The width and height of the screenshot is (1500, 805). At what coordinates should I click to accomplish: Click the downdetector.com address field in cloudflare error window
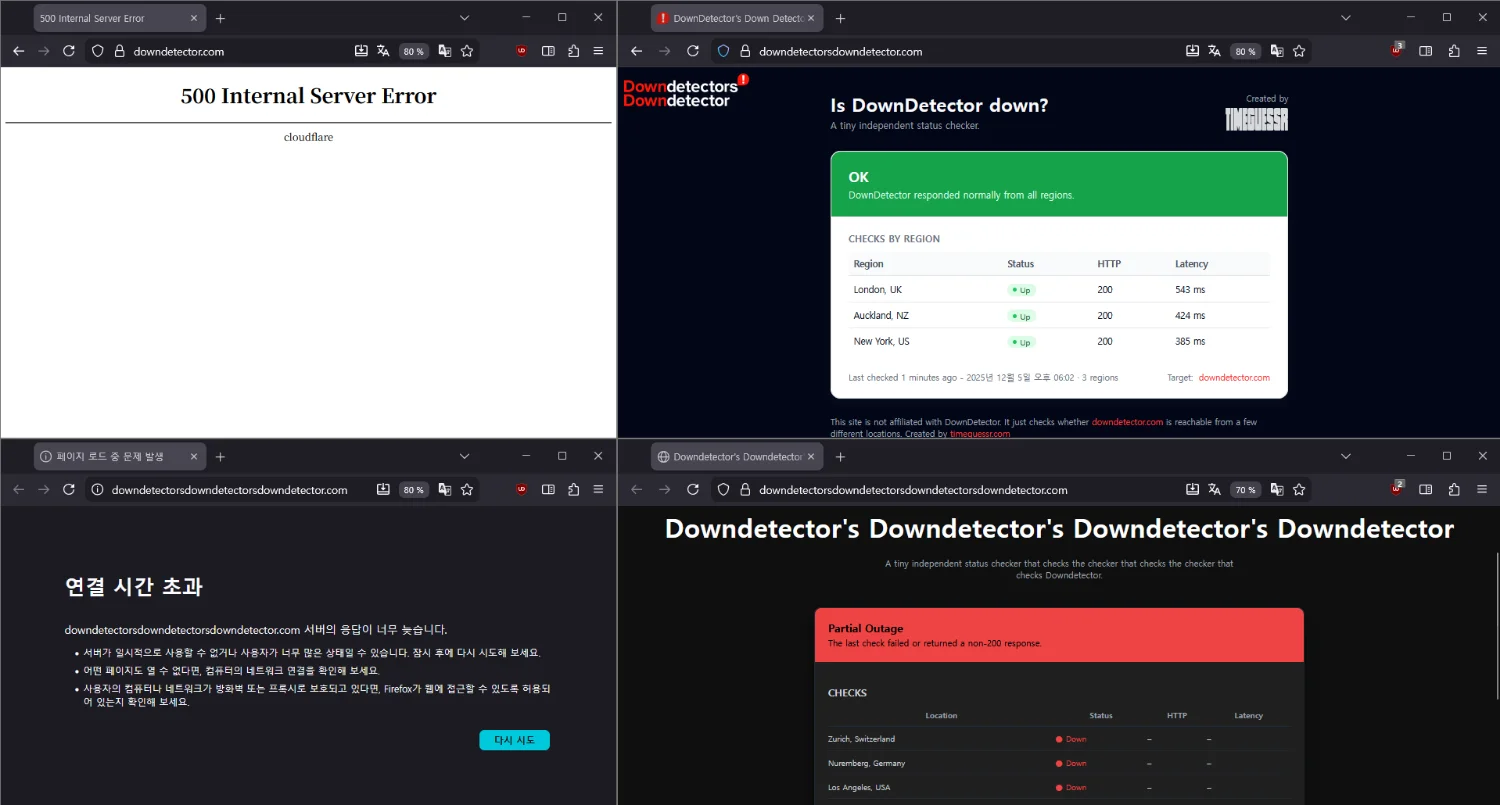(230, 51)
